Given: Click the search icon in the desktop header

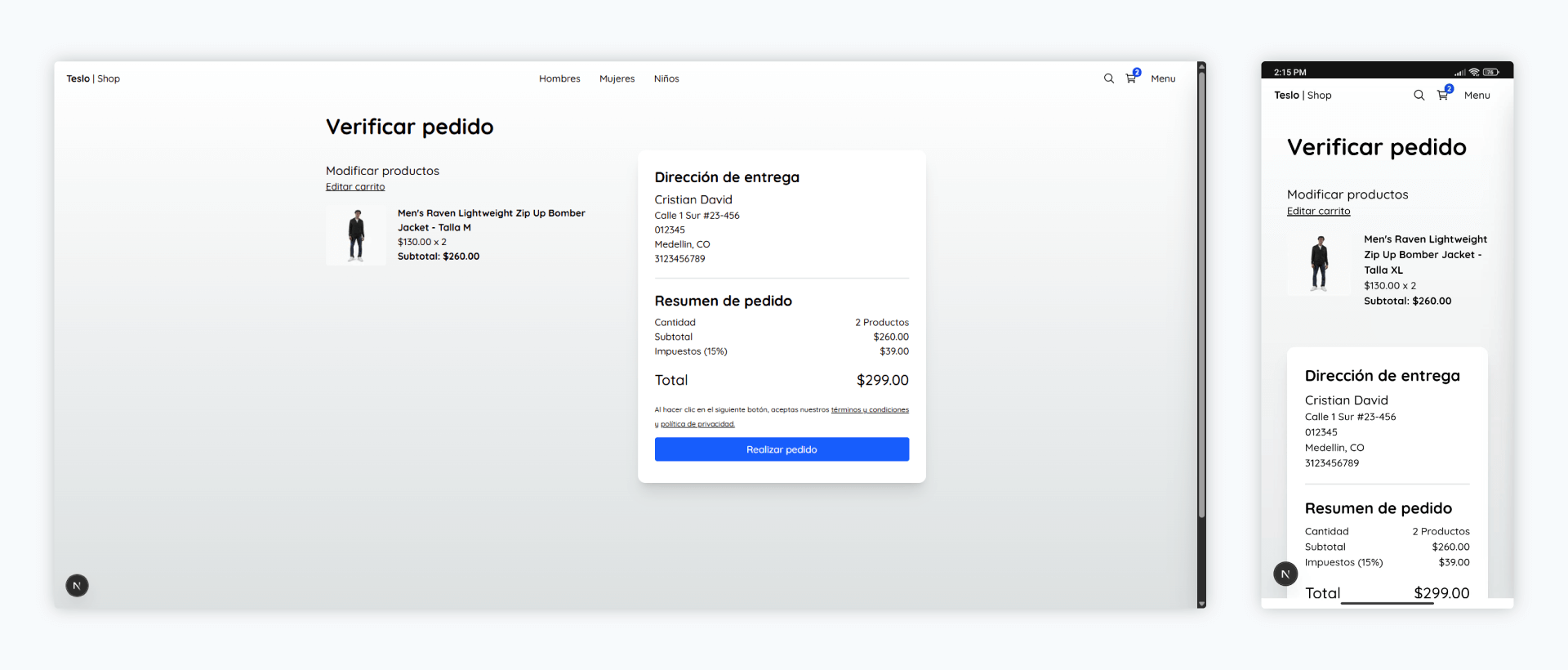Looking at the screenshot, I should click(x=1108, y=78).
